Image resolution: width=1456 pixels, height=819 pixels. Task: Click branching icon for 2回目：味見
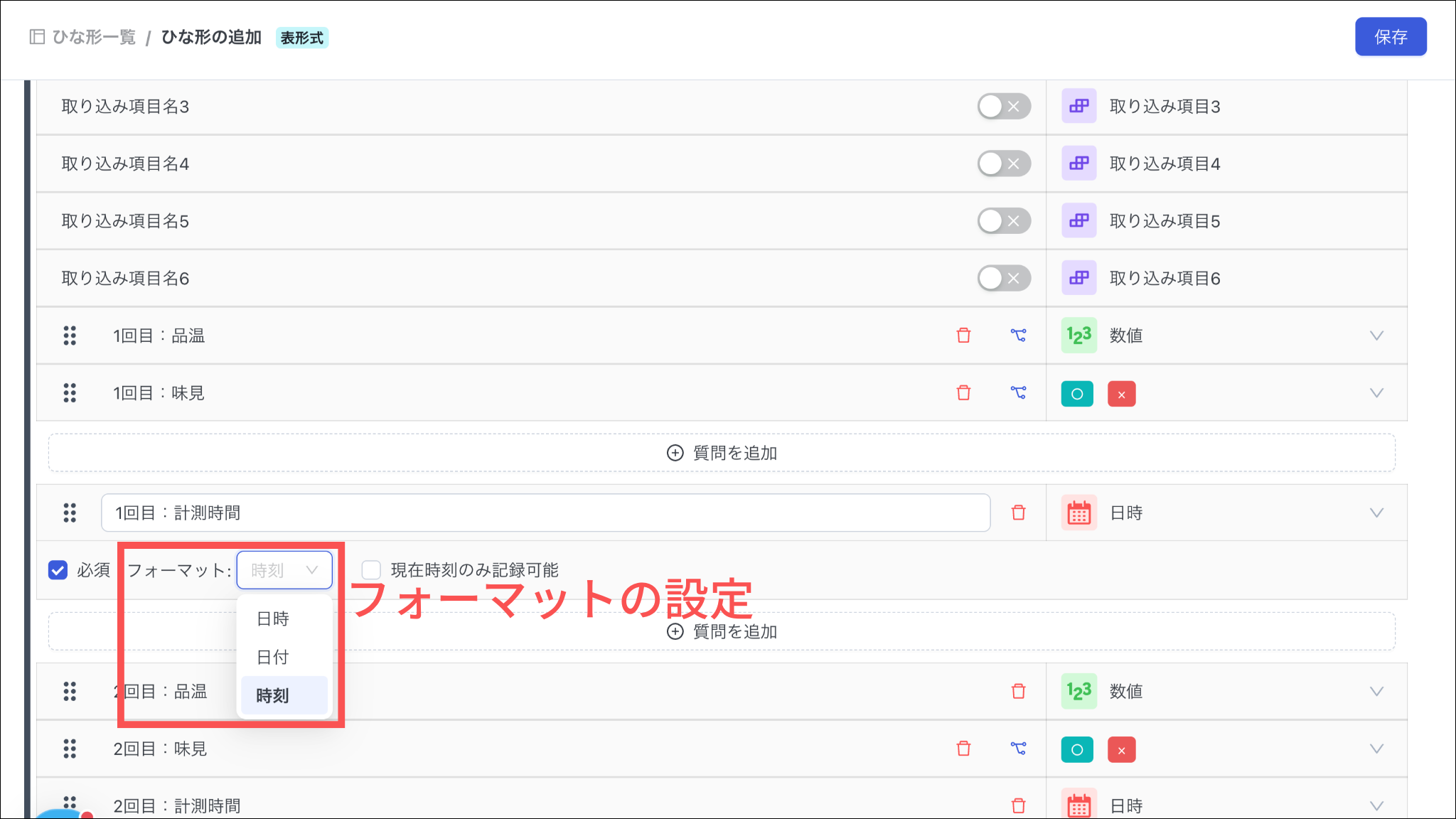(1018, 749)
